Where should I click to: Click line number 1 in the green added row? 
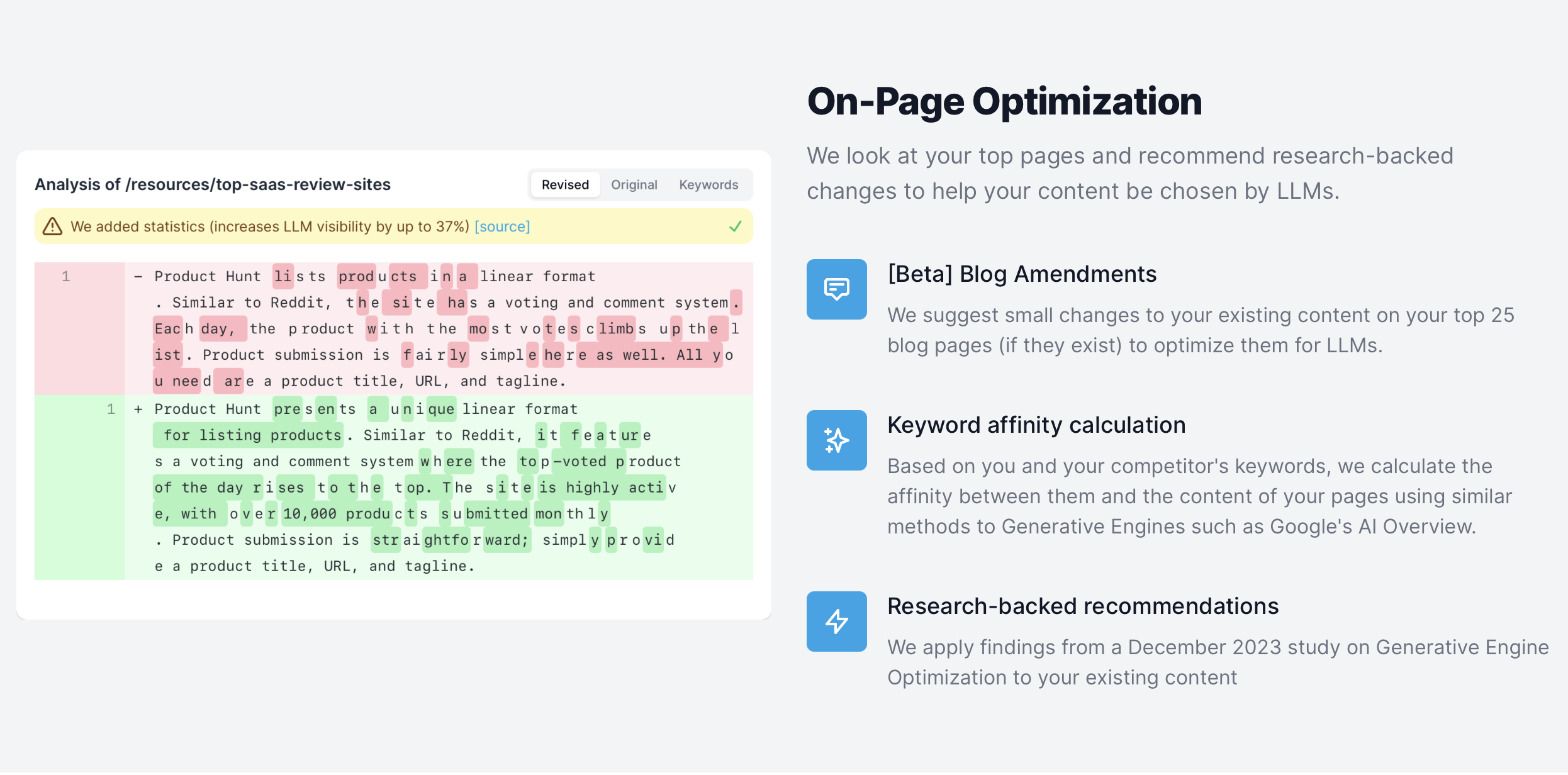[x=111, y=410]
